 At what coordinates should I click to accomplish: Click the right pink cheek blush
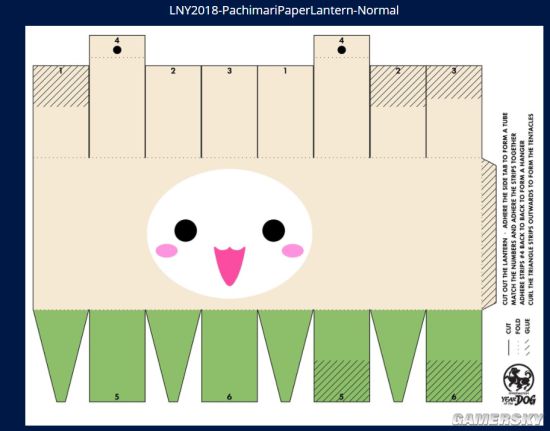pyautogui.click(x=293, y=251)
